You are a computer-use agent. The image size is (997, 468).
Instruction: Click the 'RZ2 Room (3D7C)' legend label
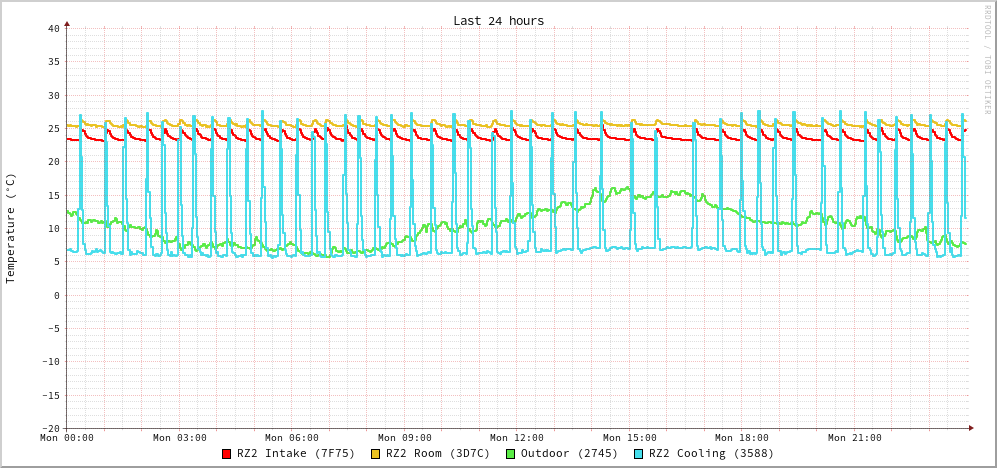coord(438,454)
